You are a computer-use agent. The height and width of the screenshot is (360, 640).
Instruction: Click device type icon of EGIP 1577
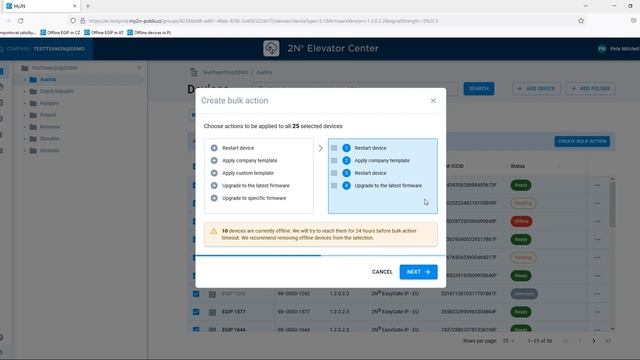point(212,312)
